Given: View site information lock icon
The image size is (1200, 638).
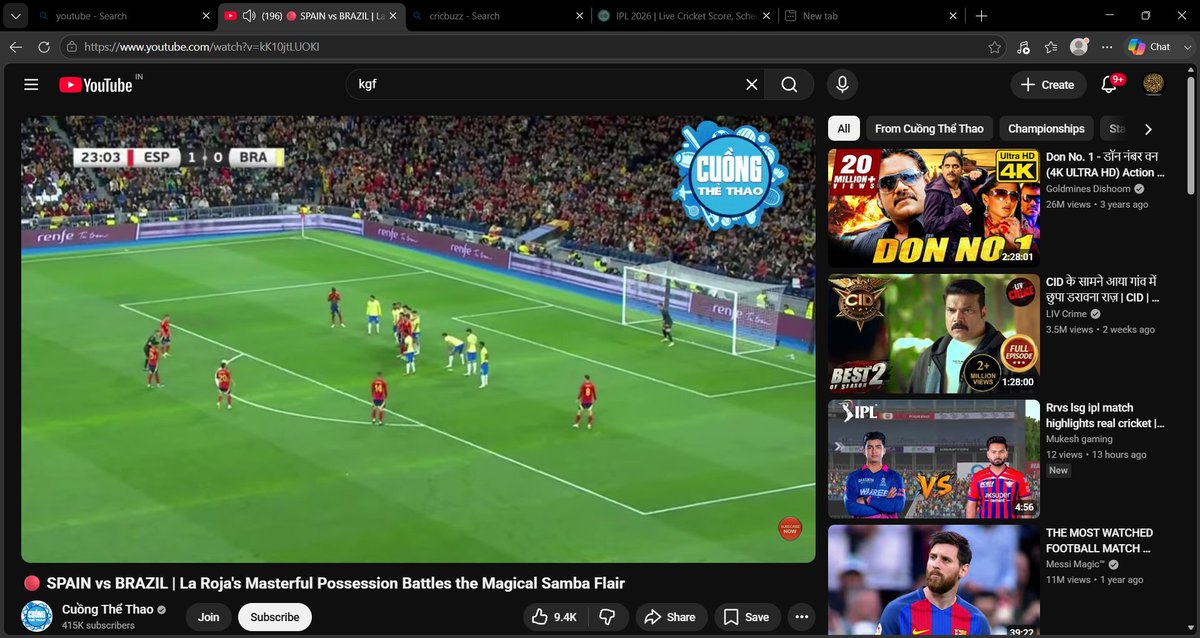Looking at the screenshot, I should click(70, 47).
